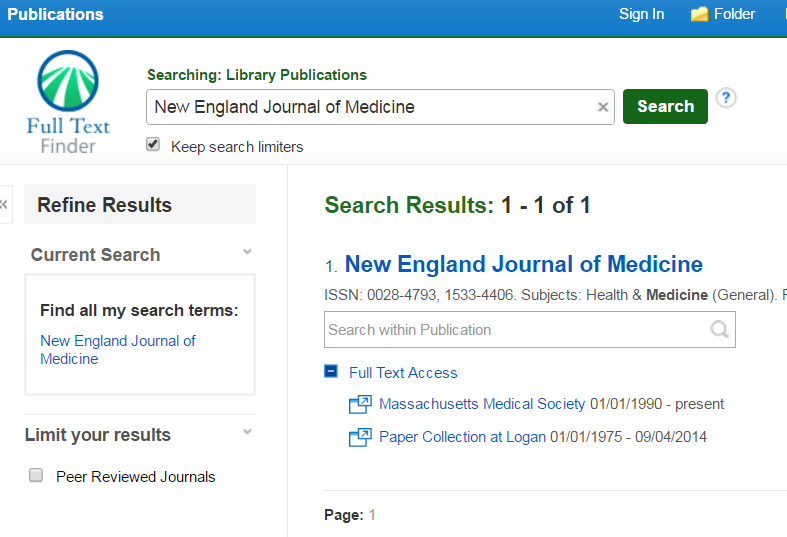
Task: Click the Limit your results heading text
Action: click(98, 435)
